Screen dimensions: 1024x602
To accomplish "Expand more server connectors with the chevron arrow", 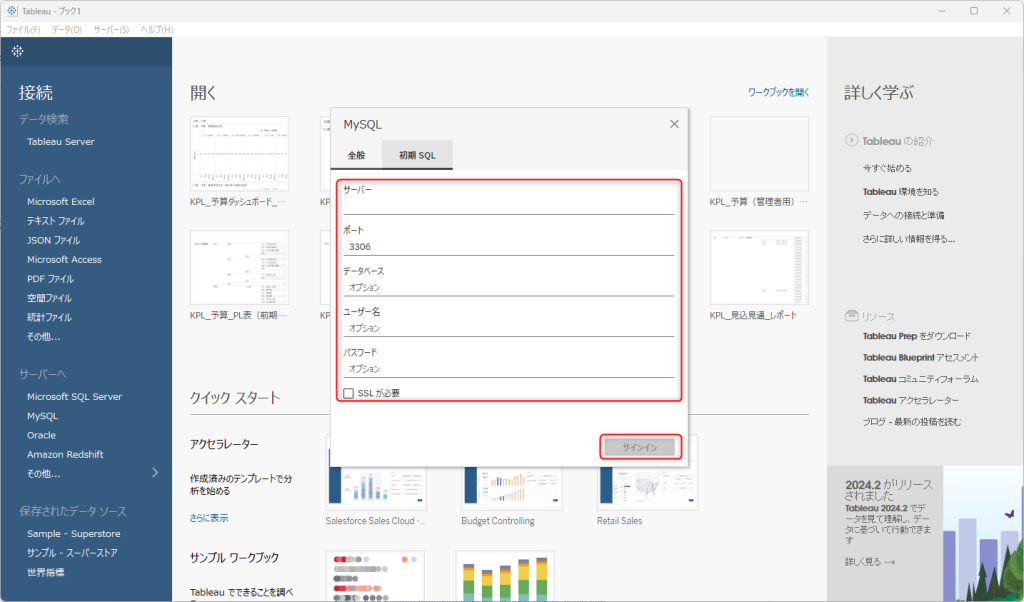I will [155, 472].
